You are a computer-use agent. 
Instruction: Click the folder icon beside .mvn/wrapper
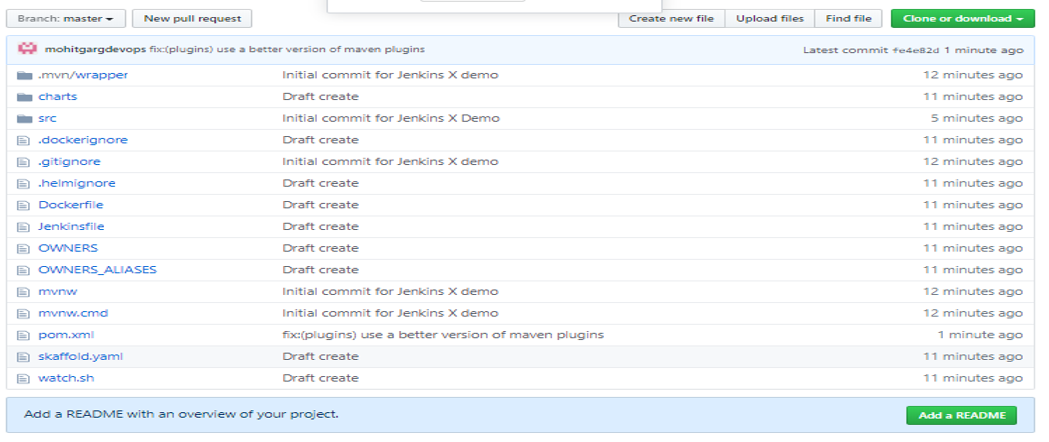pos(25,75)
